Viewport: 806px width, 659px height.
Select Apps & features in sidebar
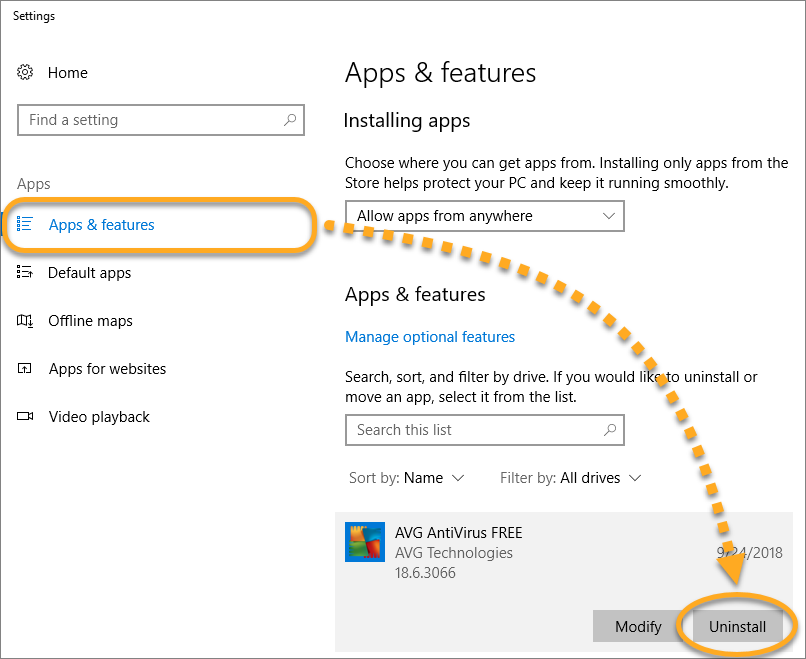tap(101, 225)
